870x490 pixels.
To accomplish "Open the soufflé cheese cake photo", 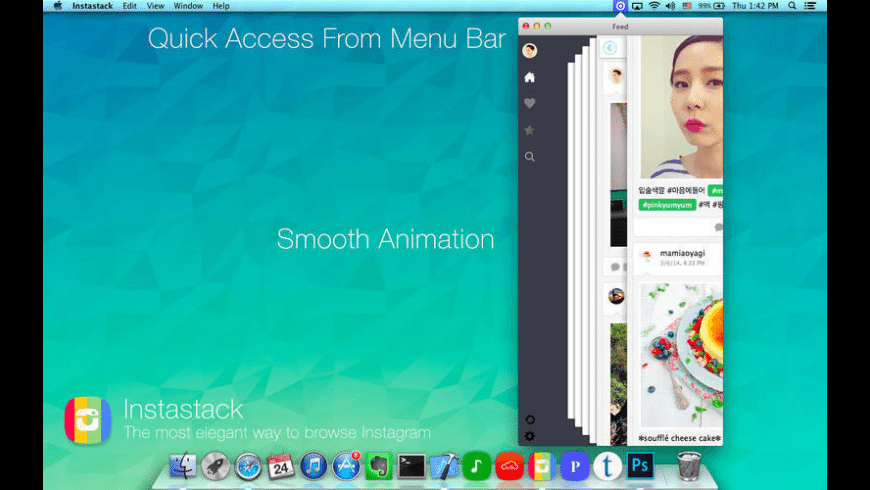I will [x=681, y=355].
